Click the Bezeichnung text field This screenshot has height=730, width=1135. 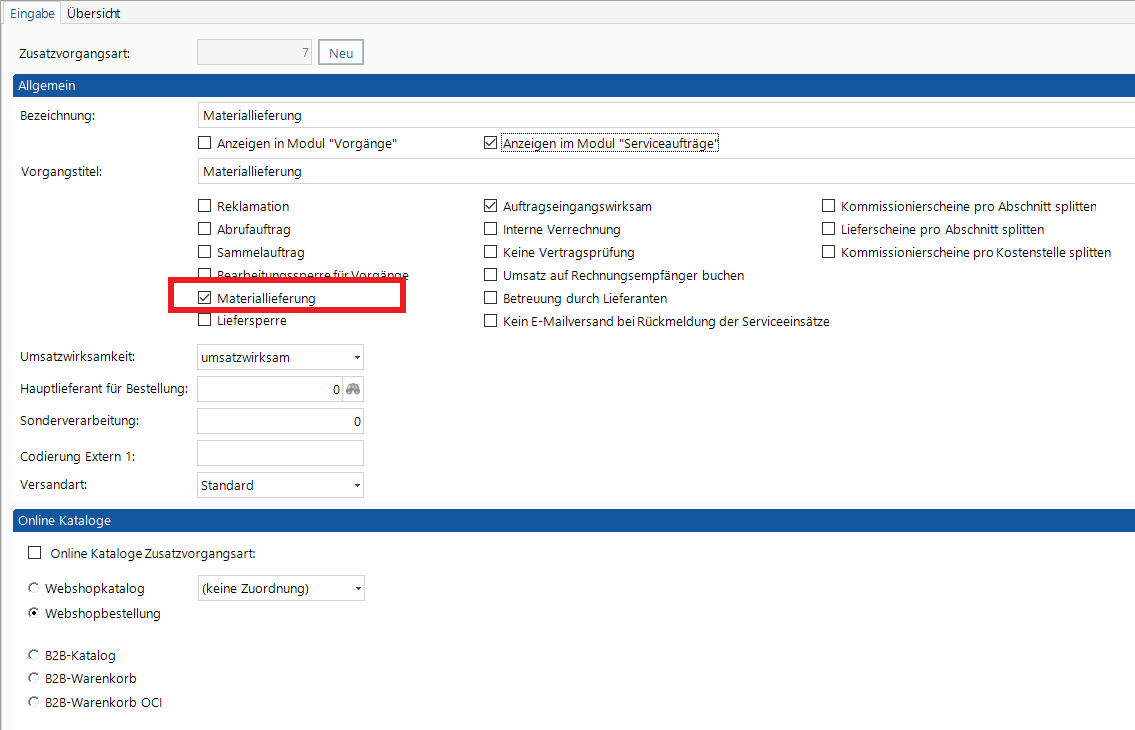click(660, 116)
